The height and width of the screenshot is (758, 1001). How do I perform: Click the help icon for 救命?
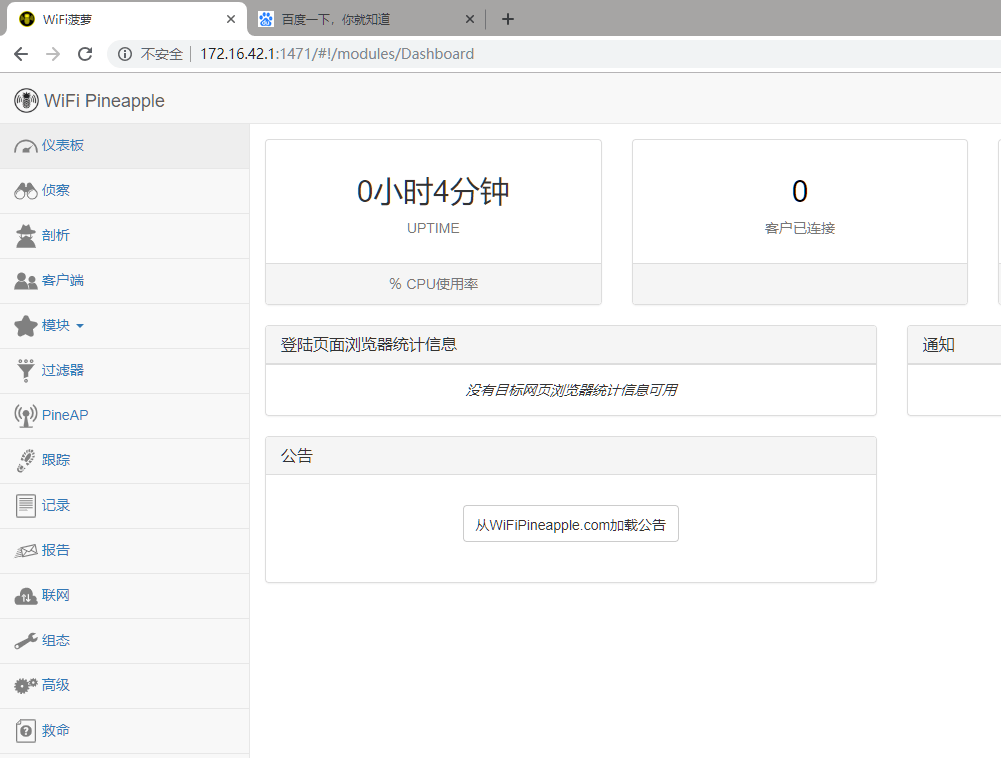26,731
